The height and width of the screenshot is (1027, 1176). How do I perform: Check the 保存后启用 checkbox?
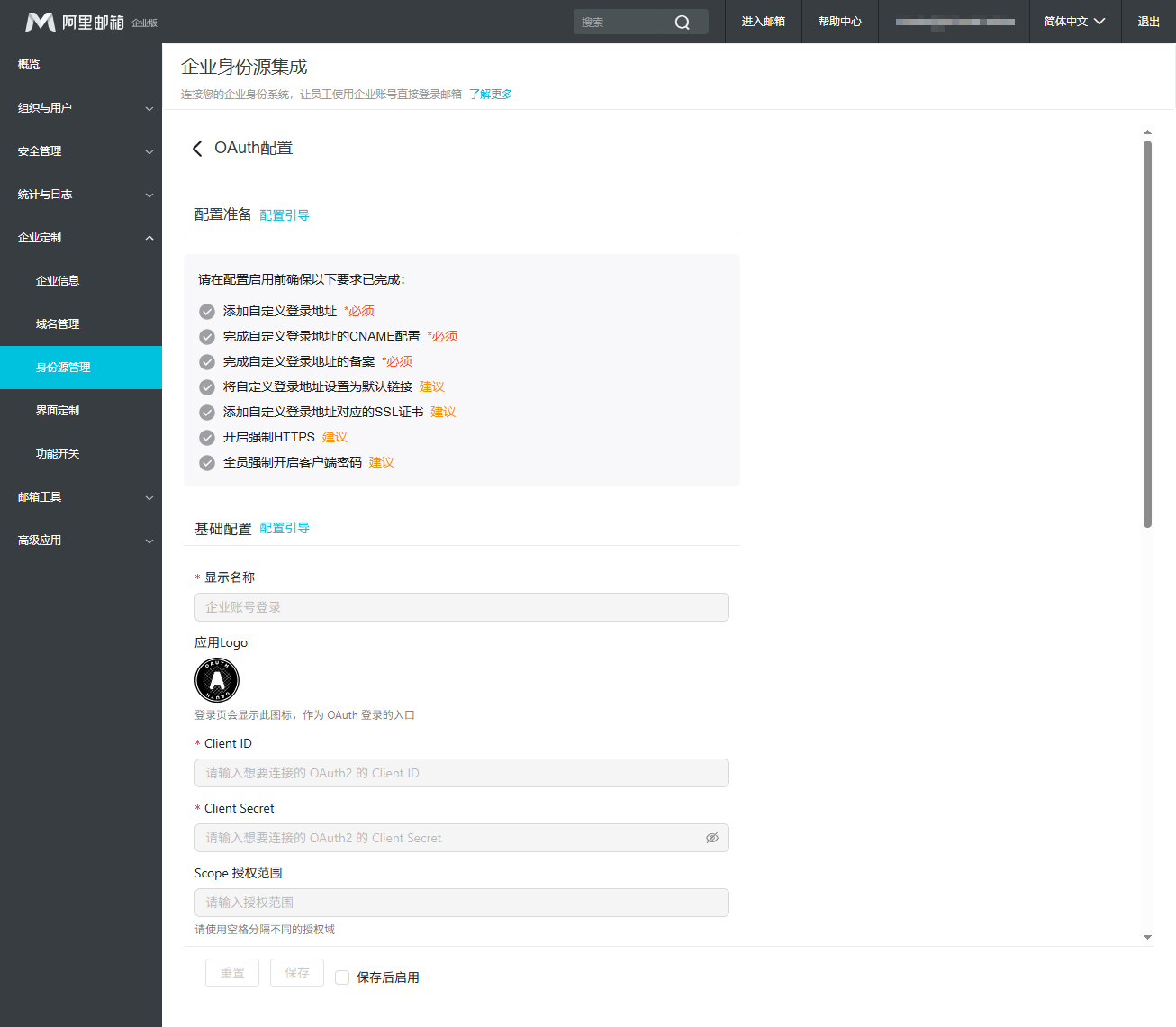click(342, 977)
